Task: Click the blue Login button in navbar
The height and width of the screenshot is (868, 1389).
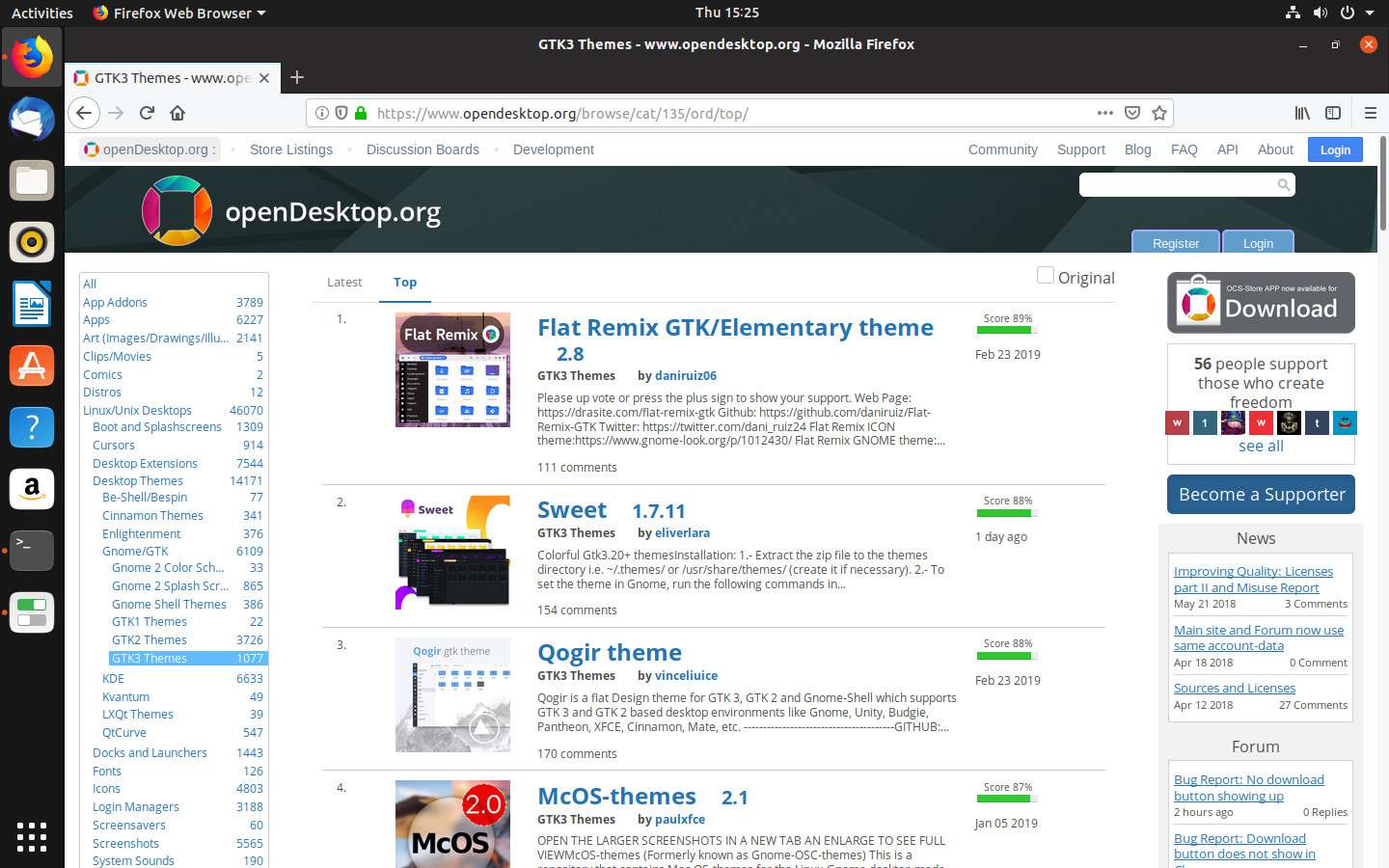Action: pos(1335,149)
